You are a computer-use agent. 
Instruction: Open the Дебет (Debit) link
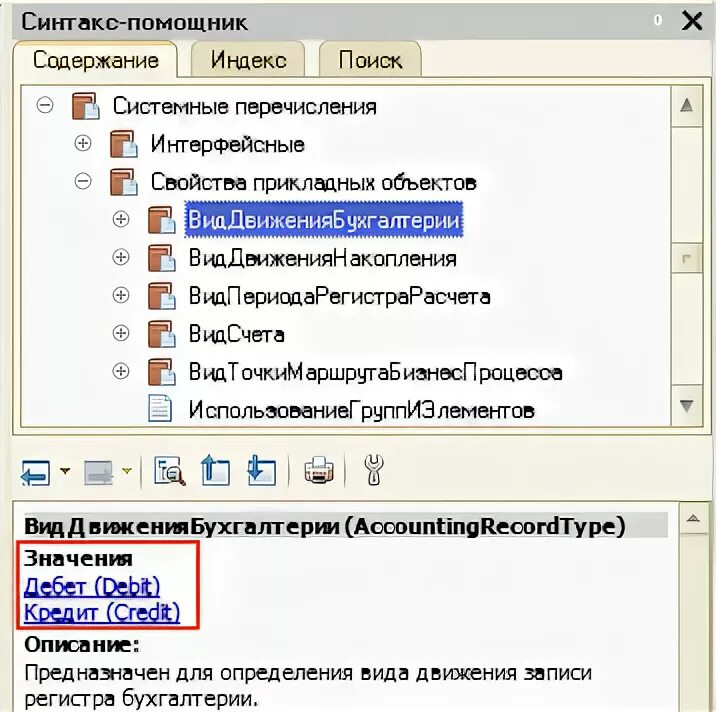click(92, 586)
